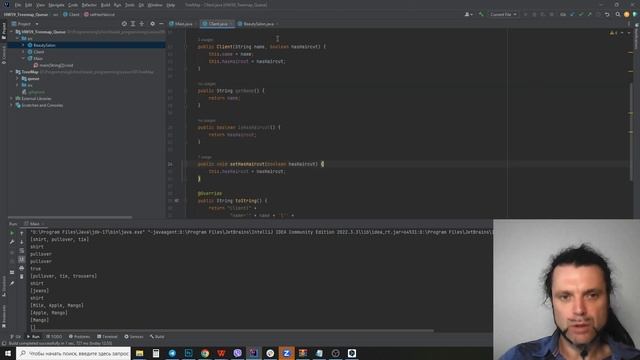Open Project panel settings gear
The width and height of the screenshot is (640, 360).
(x=153, y=24)
